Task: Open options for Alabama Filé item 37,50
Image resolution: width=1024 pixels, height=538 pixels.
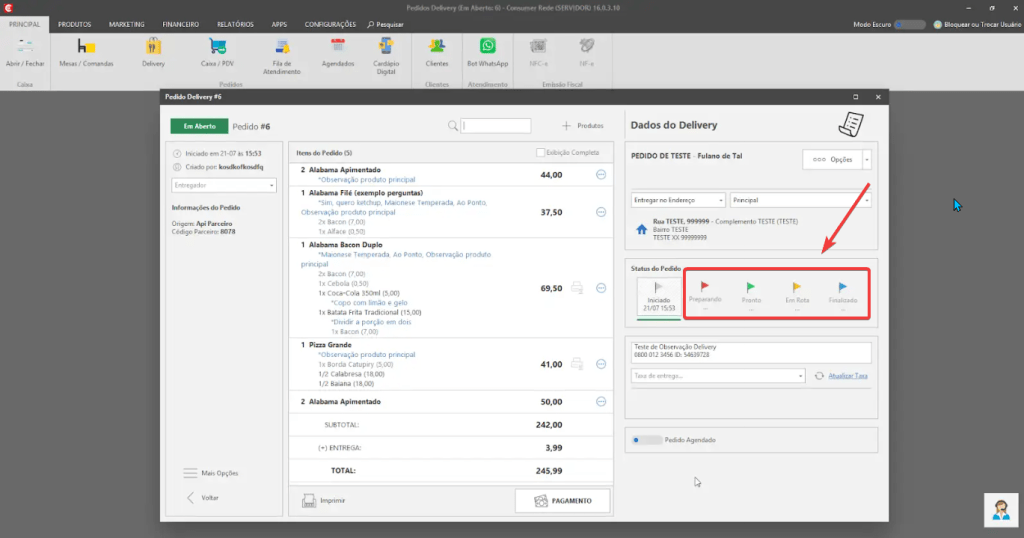Action: (601, 212)
